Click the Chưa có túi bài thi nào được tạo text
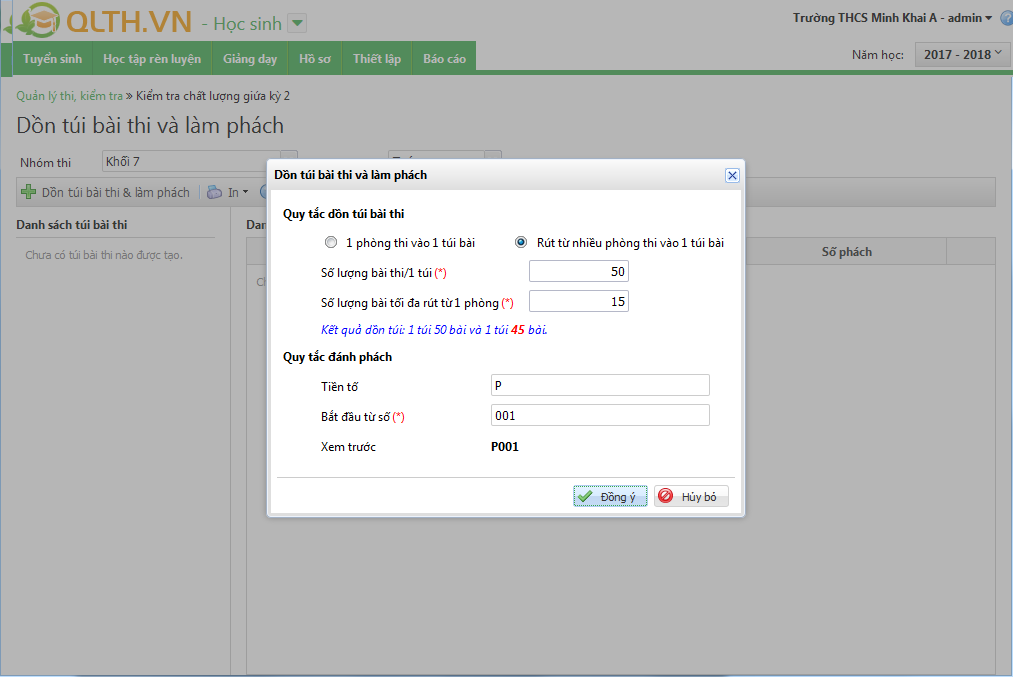This screenshot has height=677, width=1013. (x=104, y=255)
